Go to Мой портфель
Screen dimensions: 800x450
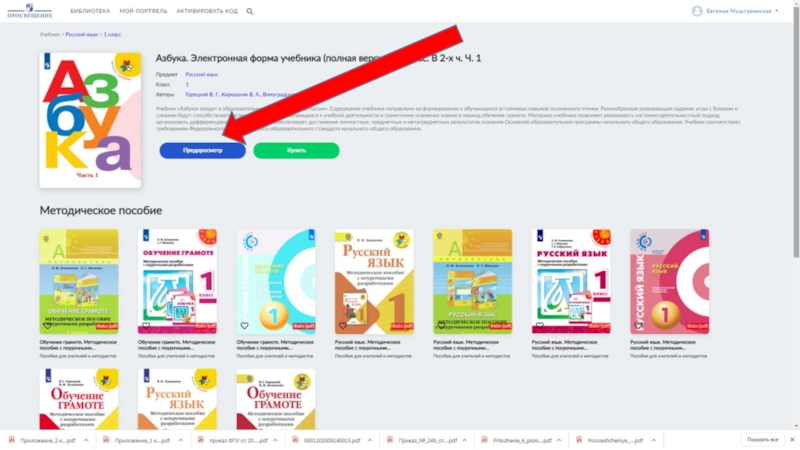(x=143, y=11)
